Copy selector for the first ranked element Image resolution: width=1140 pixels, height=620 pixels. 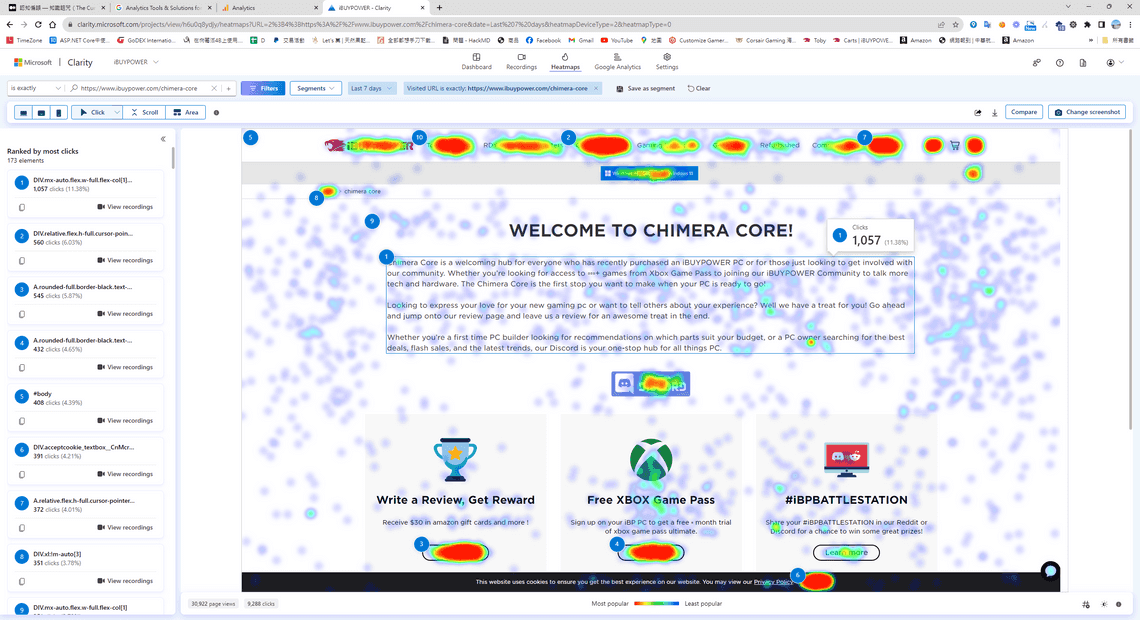(22, 207)
